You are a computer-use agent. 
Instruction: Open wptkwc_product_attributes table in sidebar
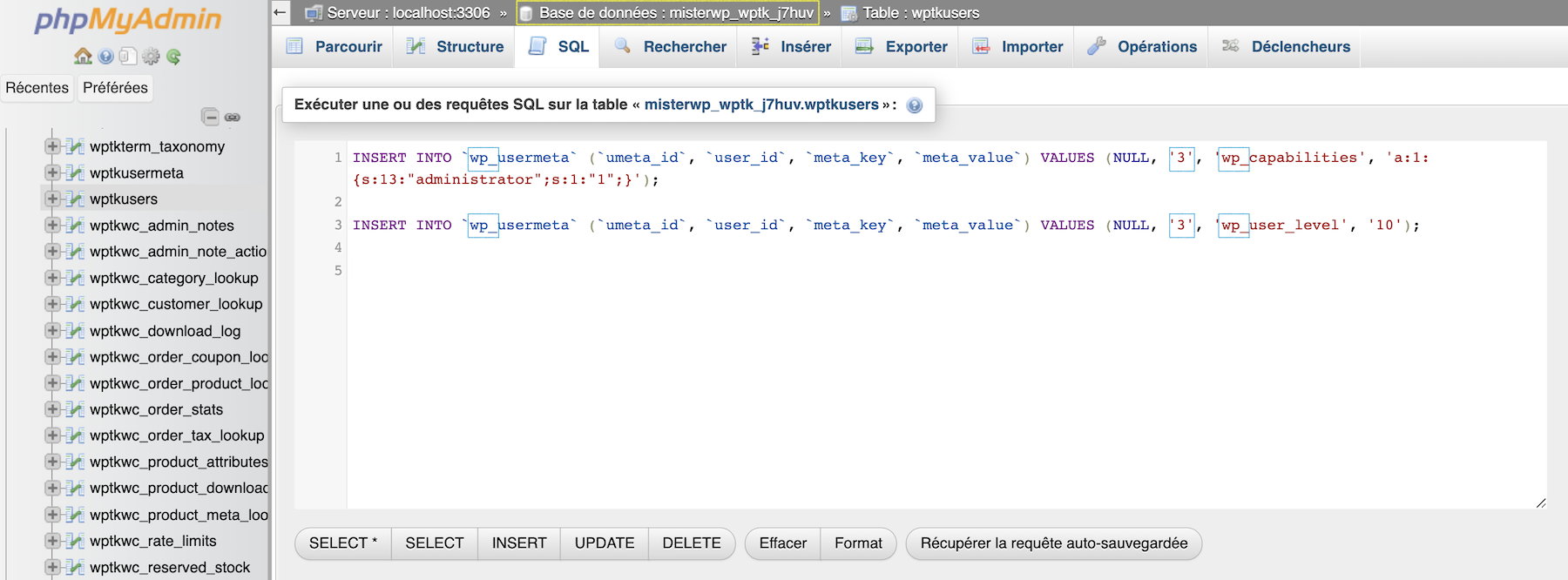[179, 462]
